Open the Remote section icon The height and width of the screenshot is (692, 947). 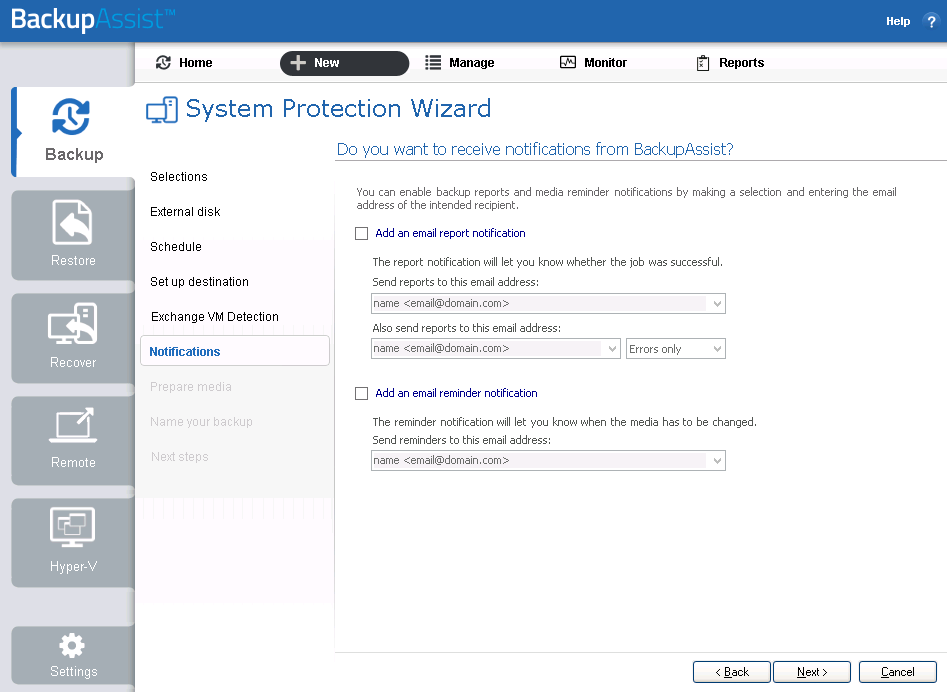72,426
